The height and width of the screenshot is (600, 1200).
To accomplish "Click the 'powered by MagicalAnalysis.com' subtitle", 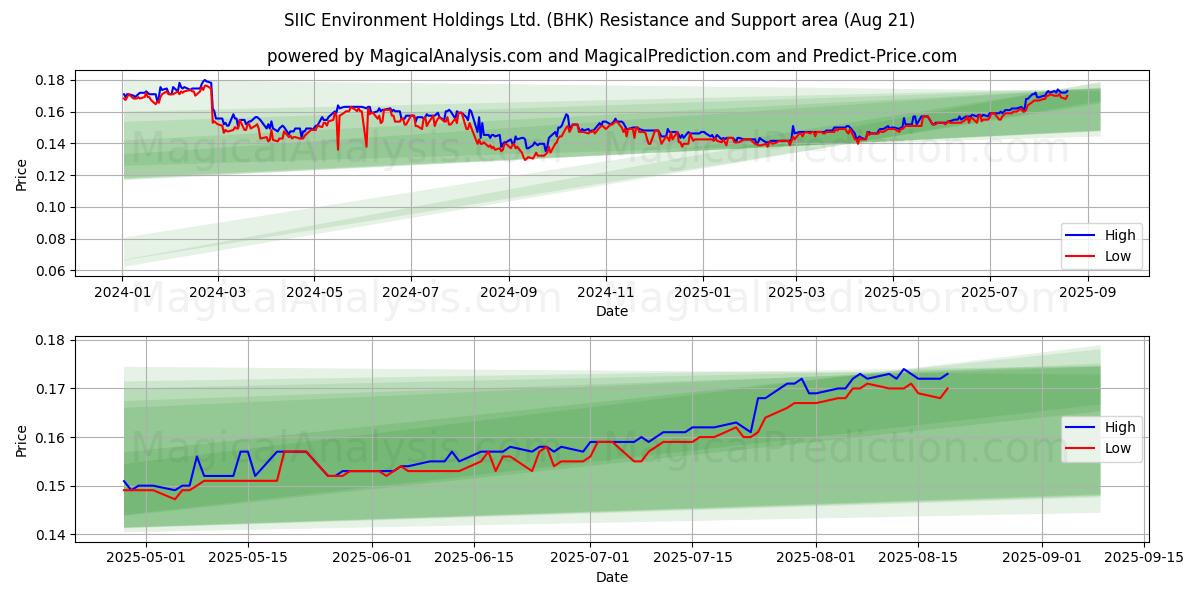I will 612,56.
